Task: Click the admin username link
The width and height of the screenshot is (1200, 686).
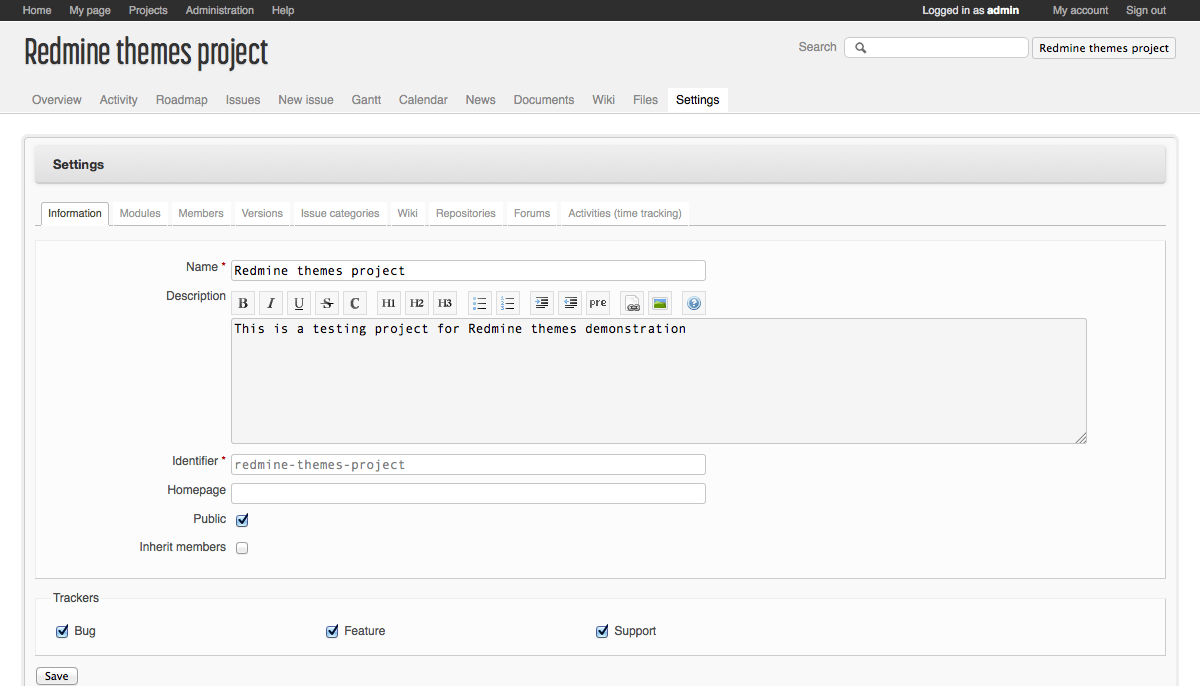Action: tap(1003, 10)
